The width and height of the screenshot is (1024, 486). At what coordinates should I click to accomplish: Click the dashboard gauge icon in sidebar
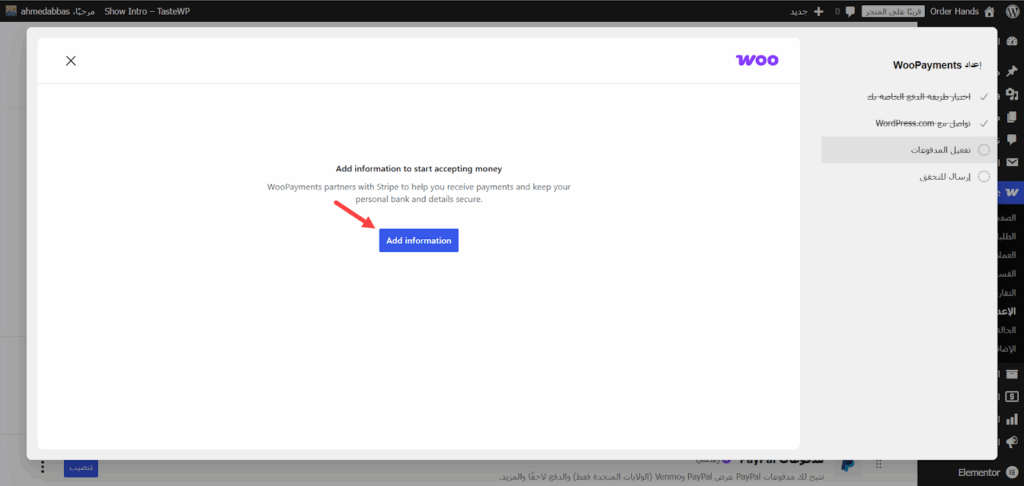pyautogui.click(x=1011, y=41)
